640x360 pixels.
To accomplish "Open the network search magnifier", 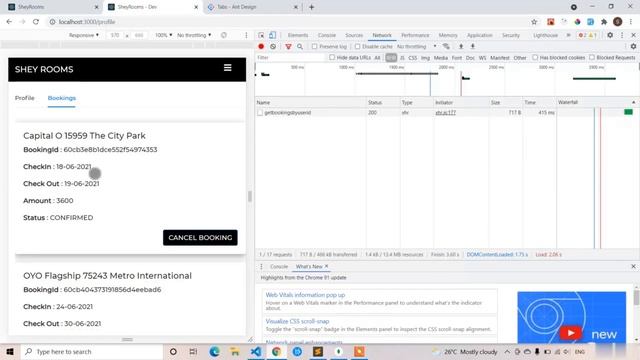I will pos(300,47).
